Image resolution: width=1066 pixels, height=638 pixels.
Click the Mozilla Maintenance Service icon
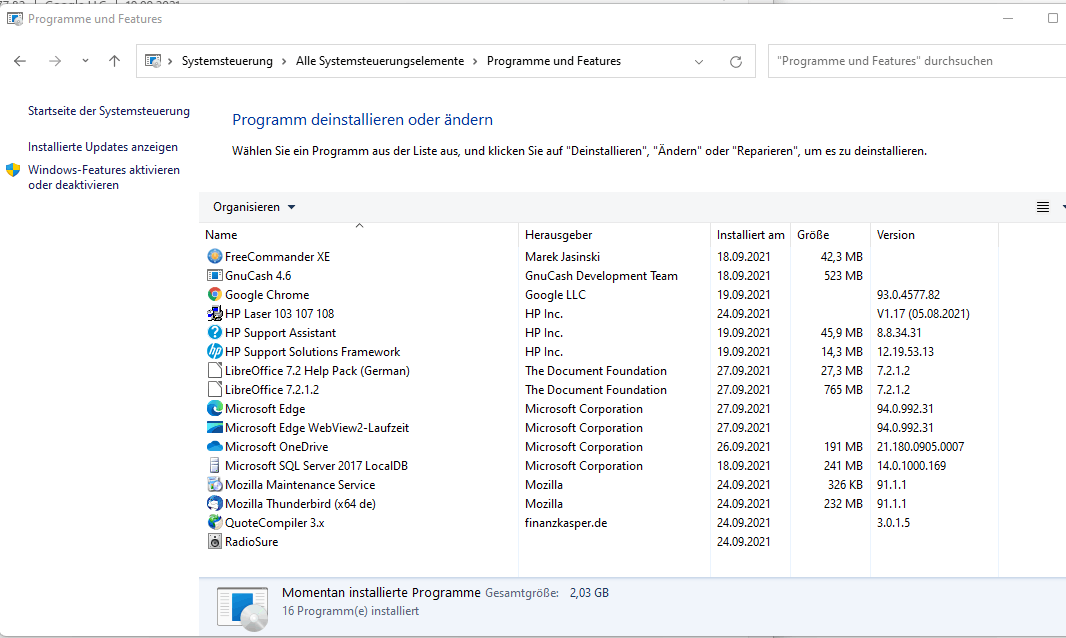(215, 485)
